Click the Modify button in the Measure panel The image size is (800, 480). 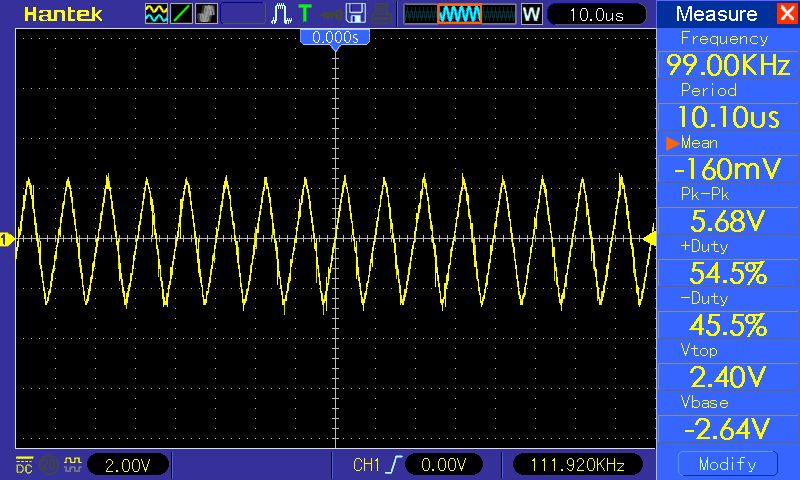[728, 464]
